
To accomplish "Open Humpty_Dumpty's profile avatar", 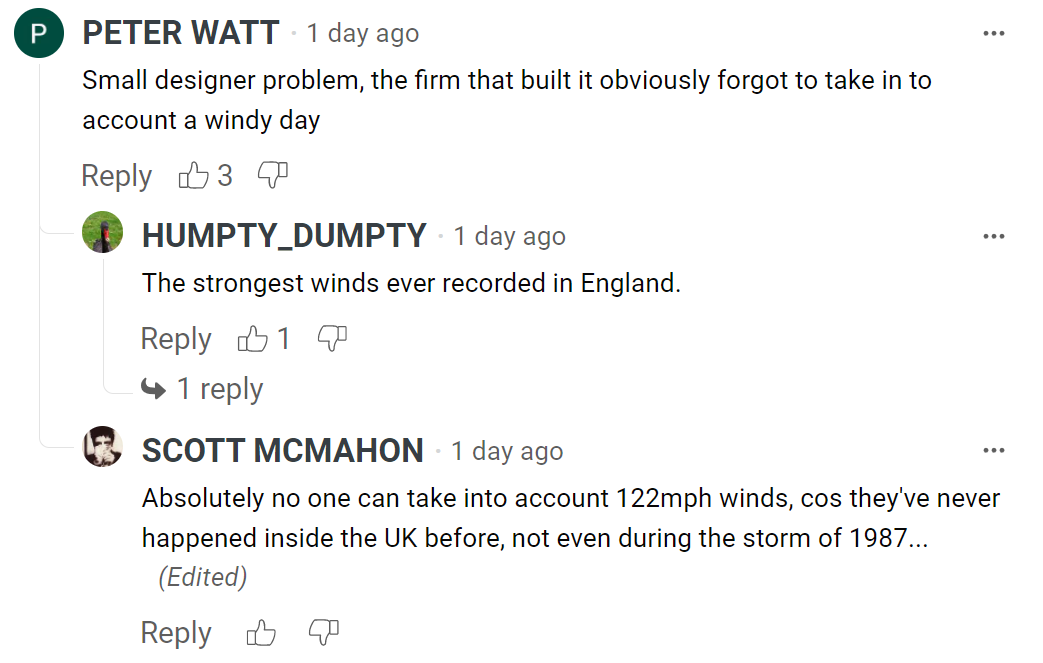I will (102, 233).
